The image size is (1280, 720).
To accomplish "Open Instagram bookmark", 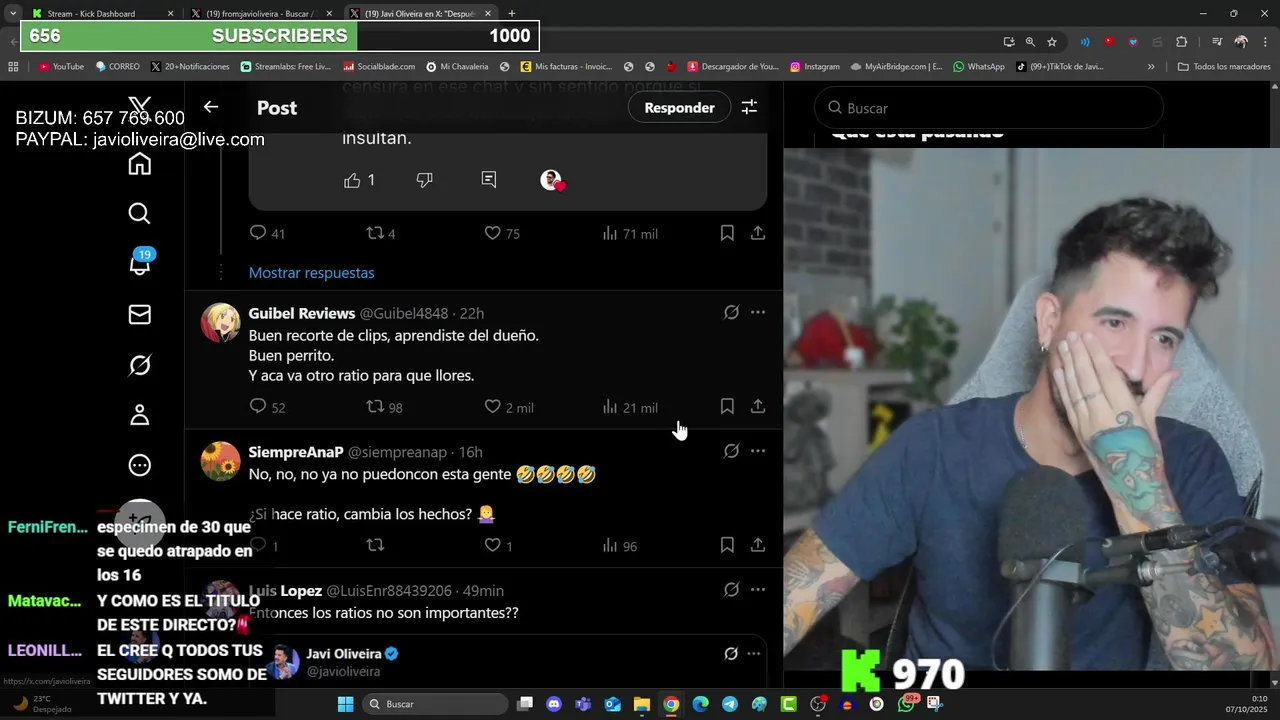I will pos(815,67).
